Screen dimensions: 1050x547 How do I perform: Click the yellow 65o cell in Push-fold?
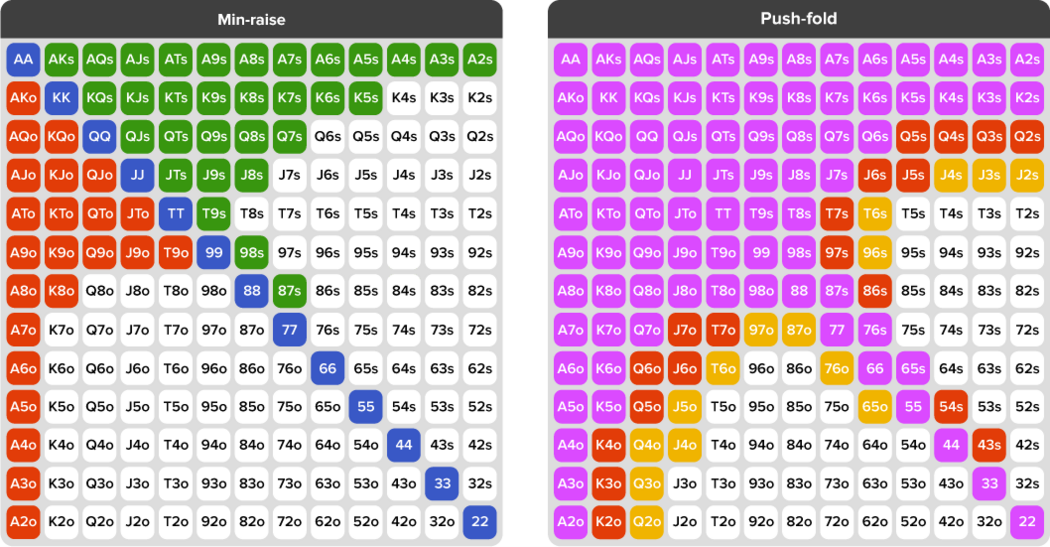875,406
